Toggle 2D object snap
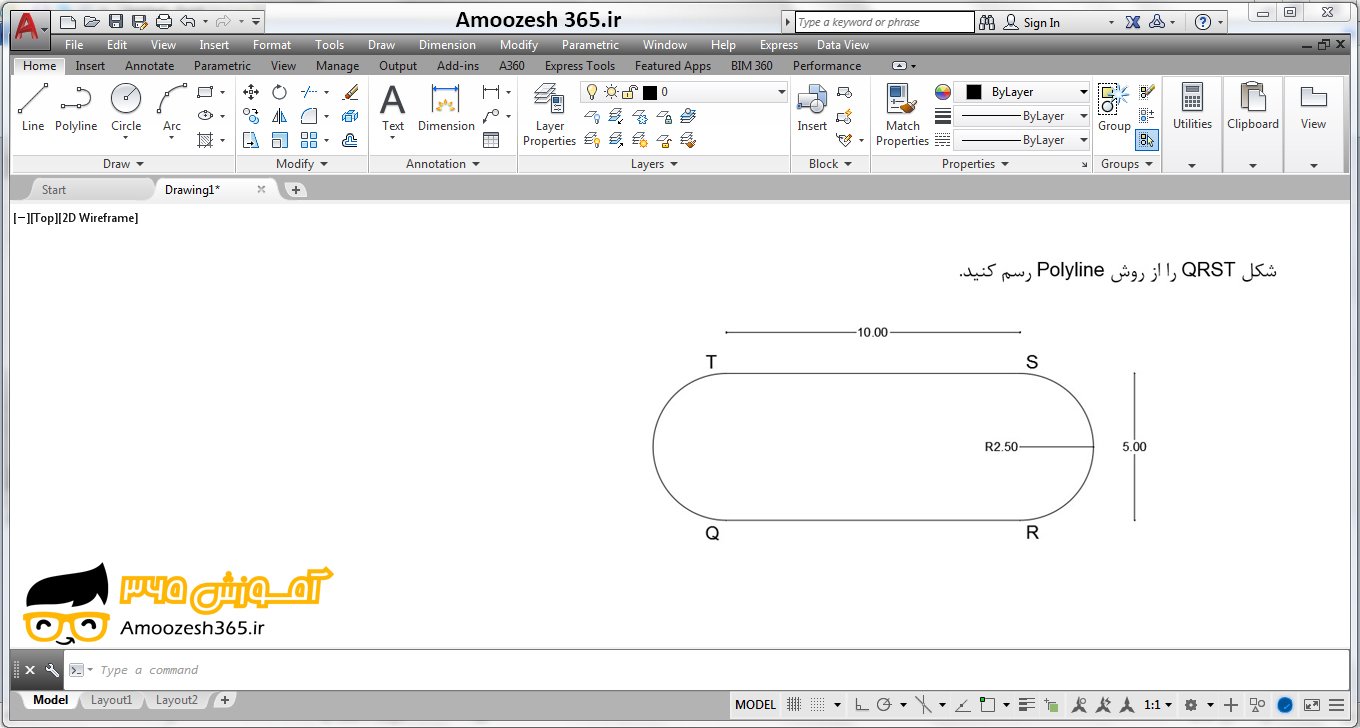This screenshot has width=1360, height=728. point(988,705)
